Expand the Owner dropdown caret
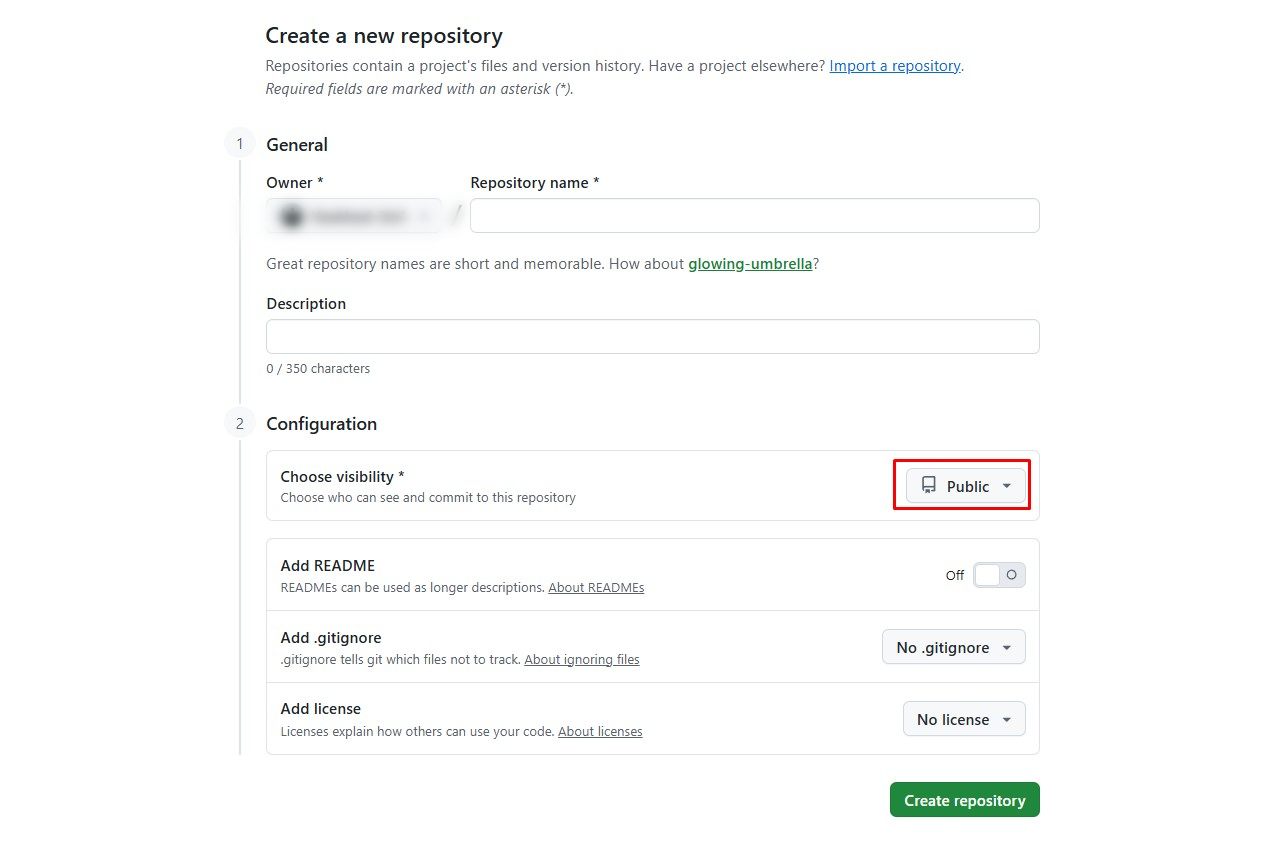Image resolution: width=1268 pixels, height=844 pixels. click(424, 216)
